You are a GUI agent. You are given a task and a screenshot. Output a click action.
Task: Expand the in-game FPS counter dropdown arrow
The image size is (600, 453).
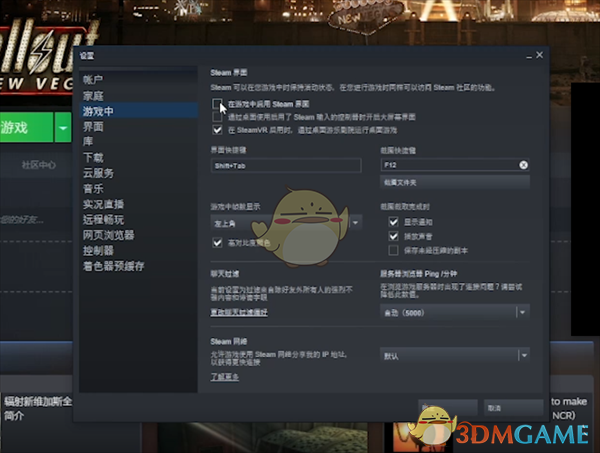pos(355,223)
